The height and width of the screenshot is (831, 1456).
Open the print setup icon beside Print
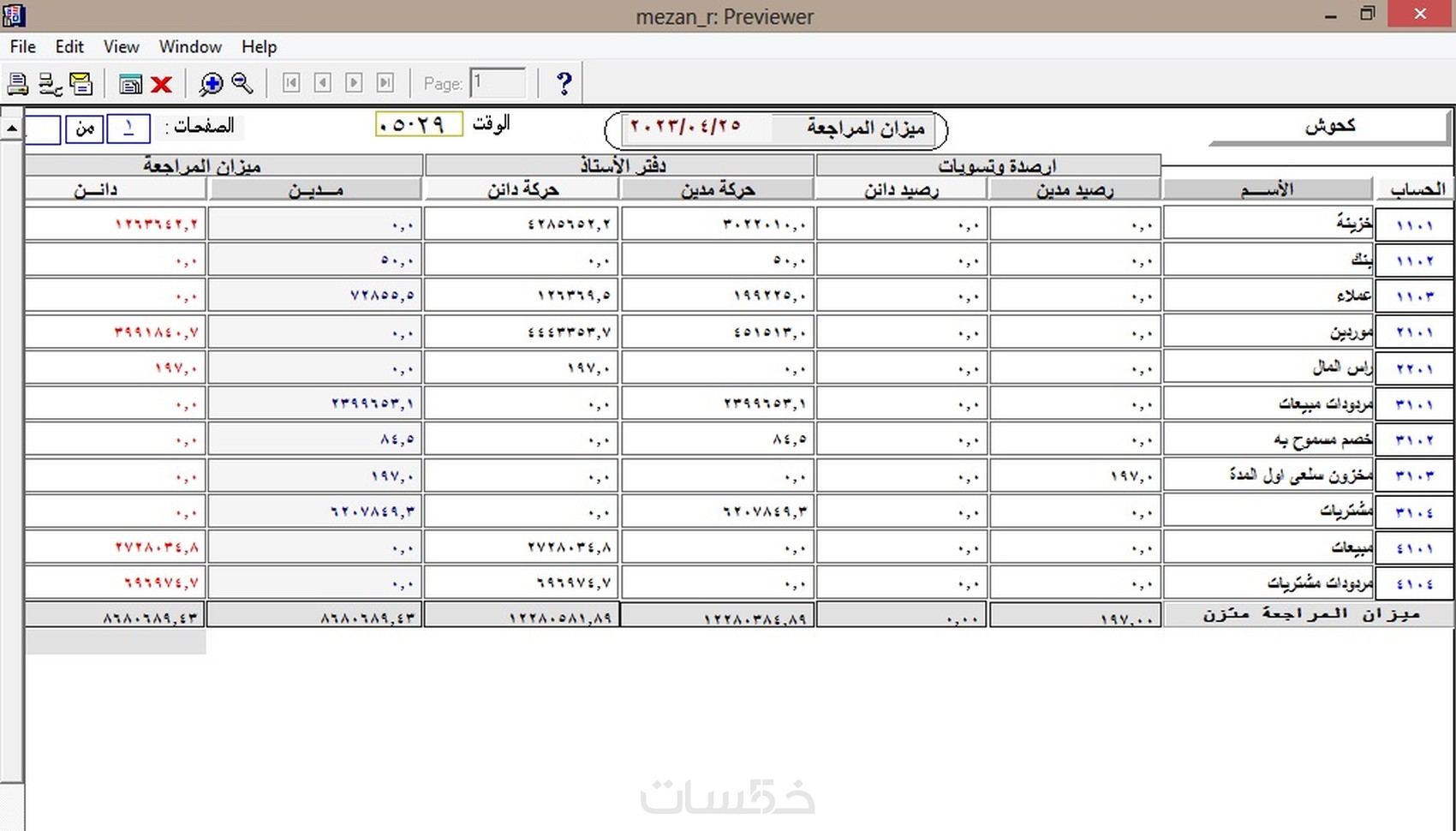[x=51, y=83]
